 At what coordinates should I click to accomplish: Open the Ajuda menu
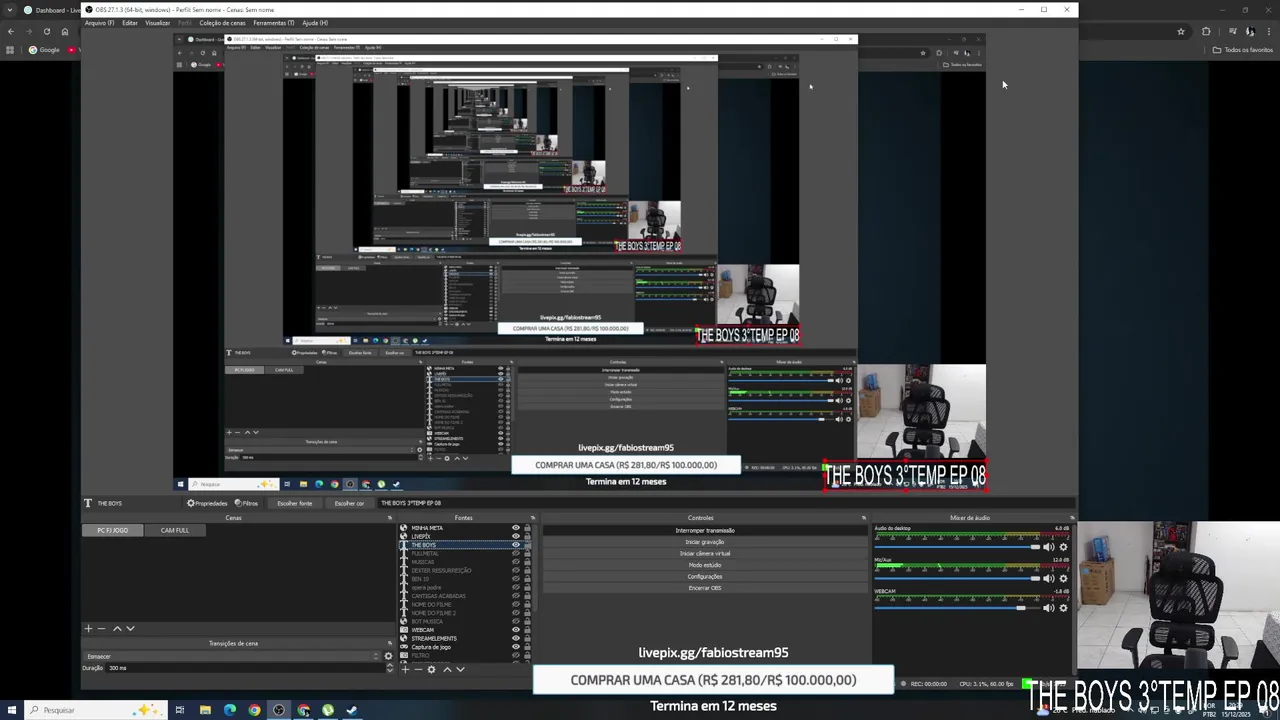pyautogui.click(x=315, y=23)
